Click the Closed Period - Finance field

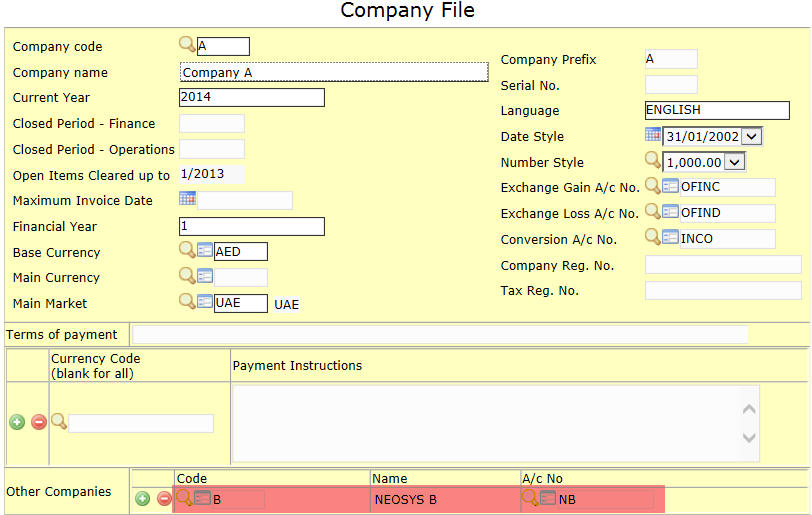[212, 123]
